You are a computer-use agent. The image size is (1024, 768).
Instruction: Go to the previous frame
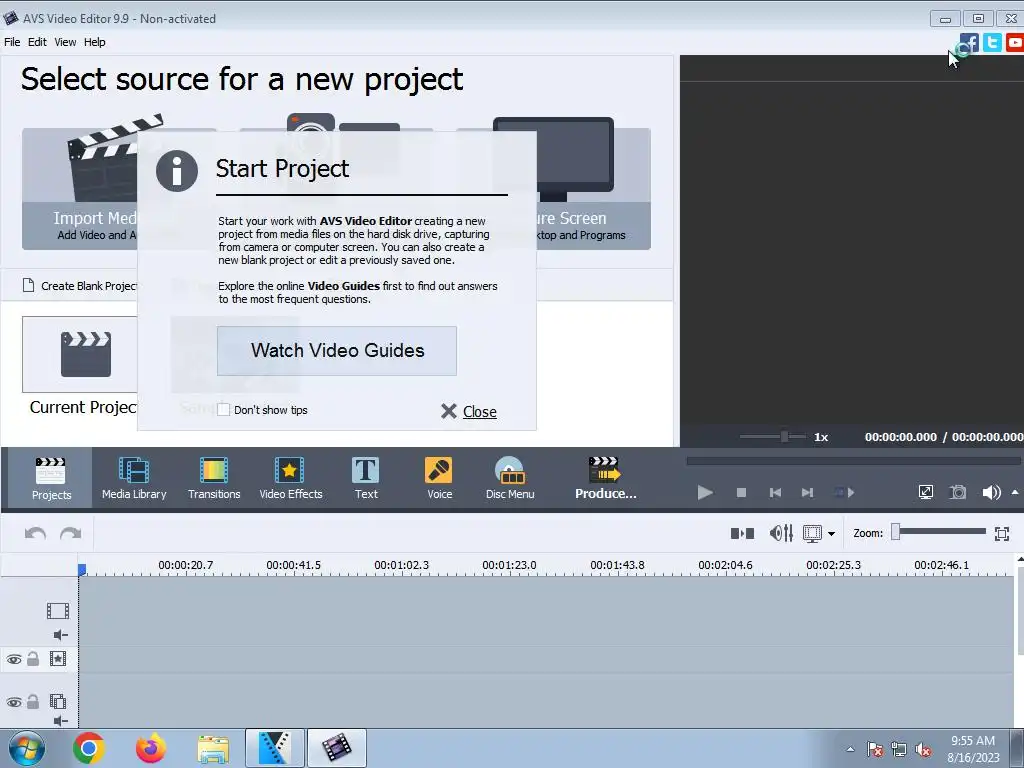pyautogui.click(x=775, y=492)
